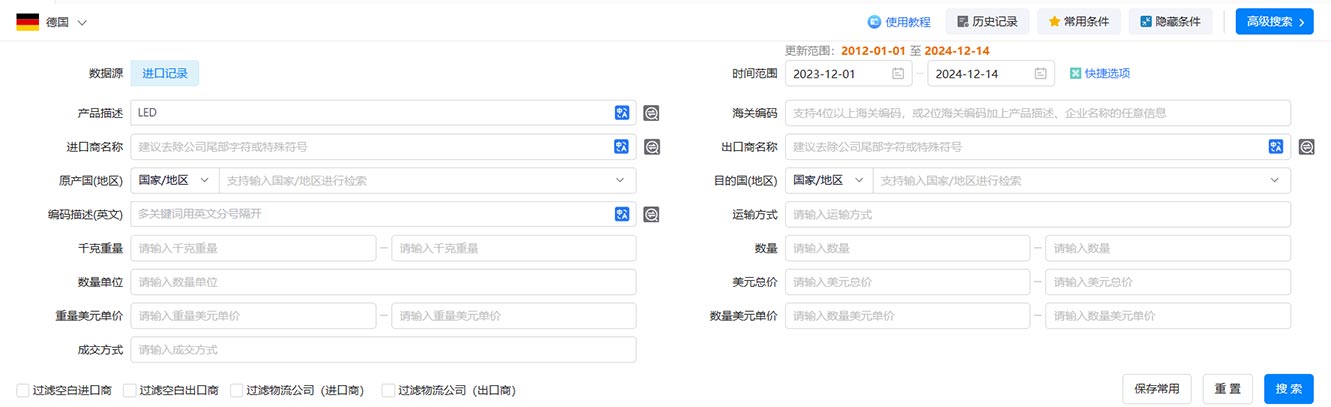Viewport: 1331px width, 407px height.
Task: Open the 德国 country selector chevron
Action: pos(82,22)
